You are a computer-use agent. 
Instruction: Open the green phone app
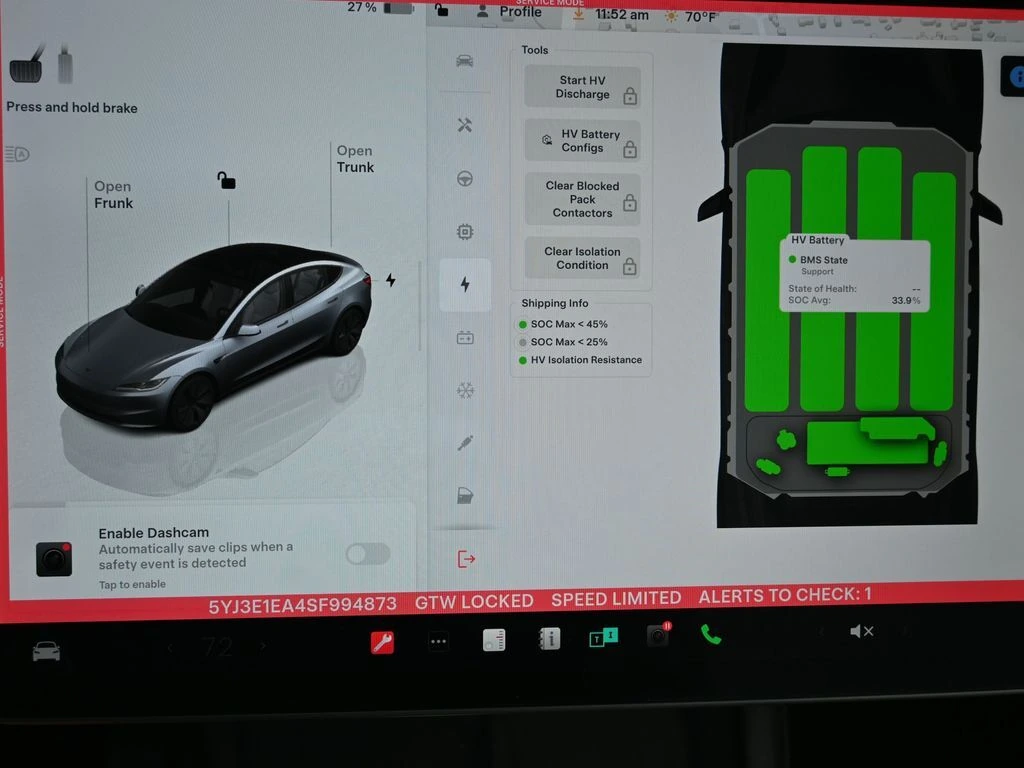tap(711, 634)
